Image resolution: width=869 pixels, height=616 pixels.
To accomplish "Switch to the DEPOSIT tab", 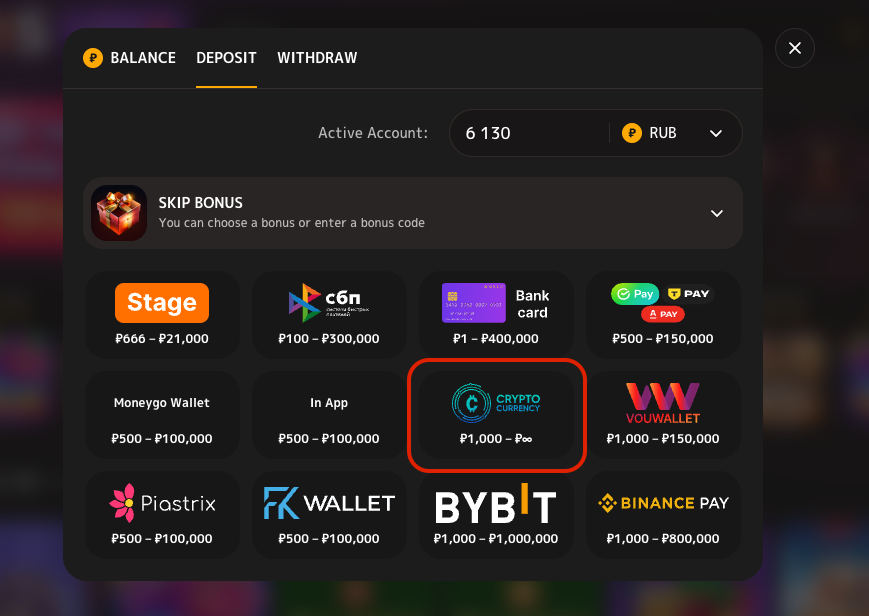I will point(226,58).
